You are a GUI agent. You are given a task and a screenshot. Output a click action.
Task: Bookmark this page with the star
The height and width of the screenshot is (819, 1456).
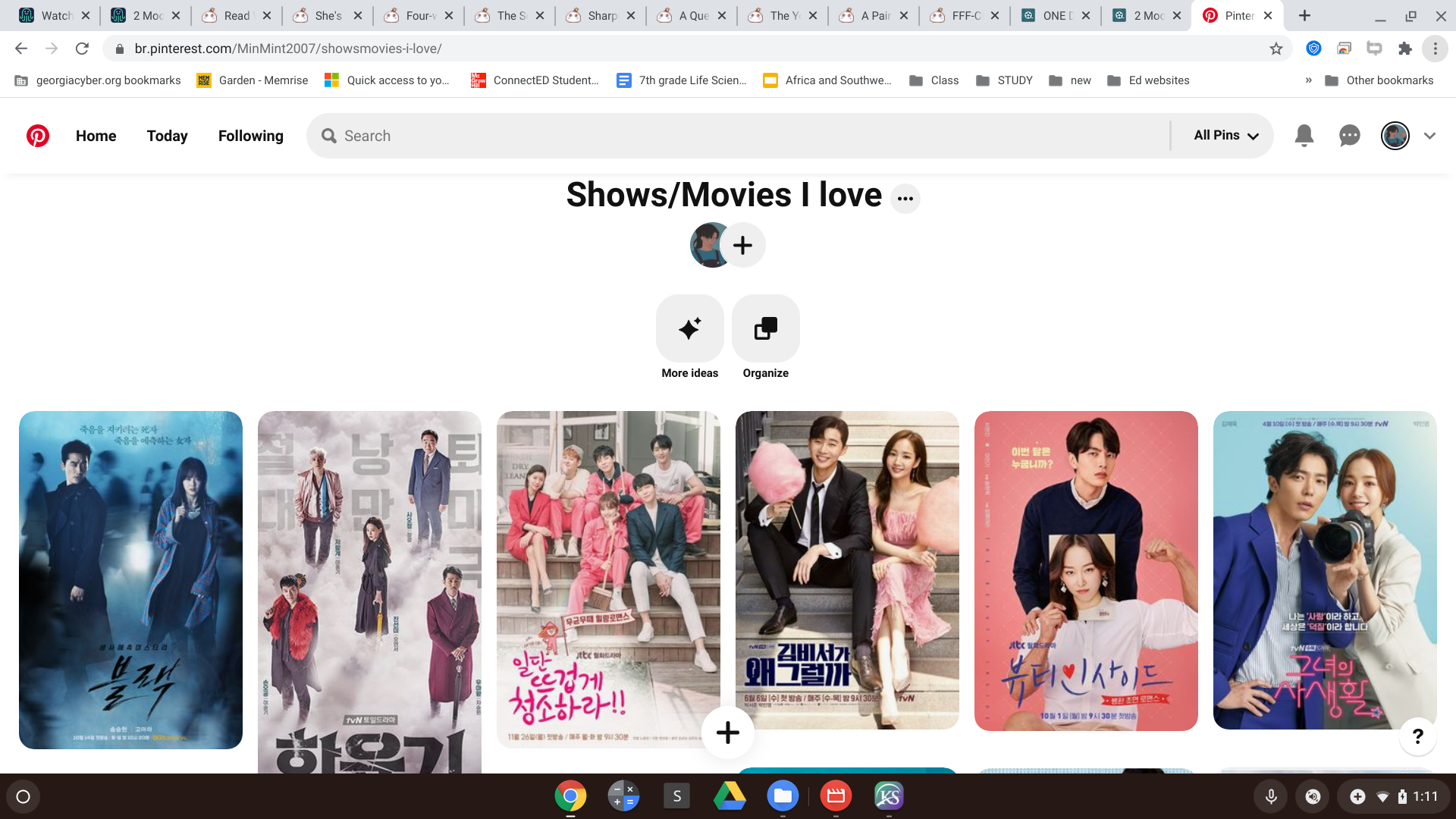tap(1276, 49)
